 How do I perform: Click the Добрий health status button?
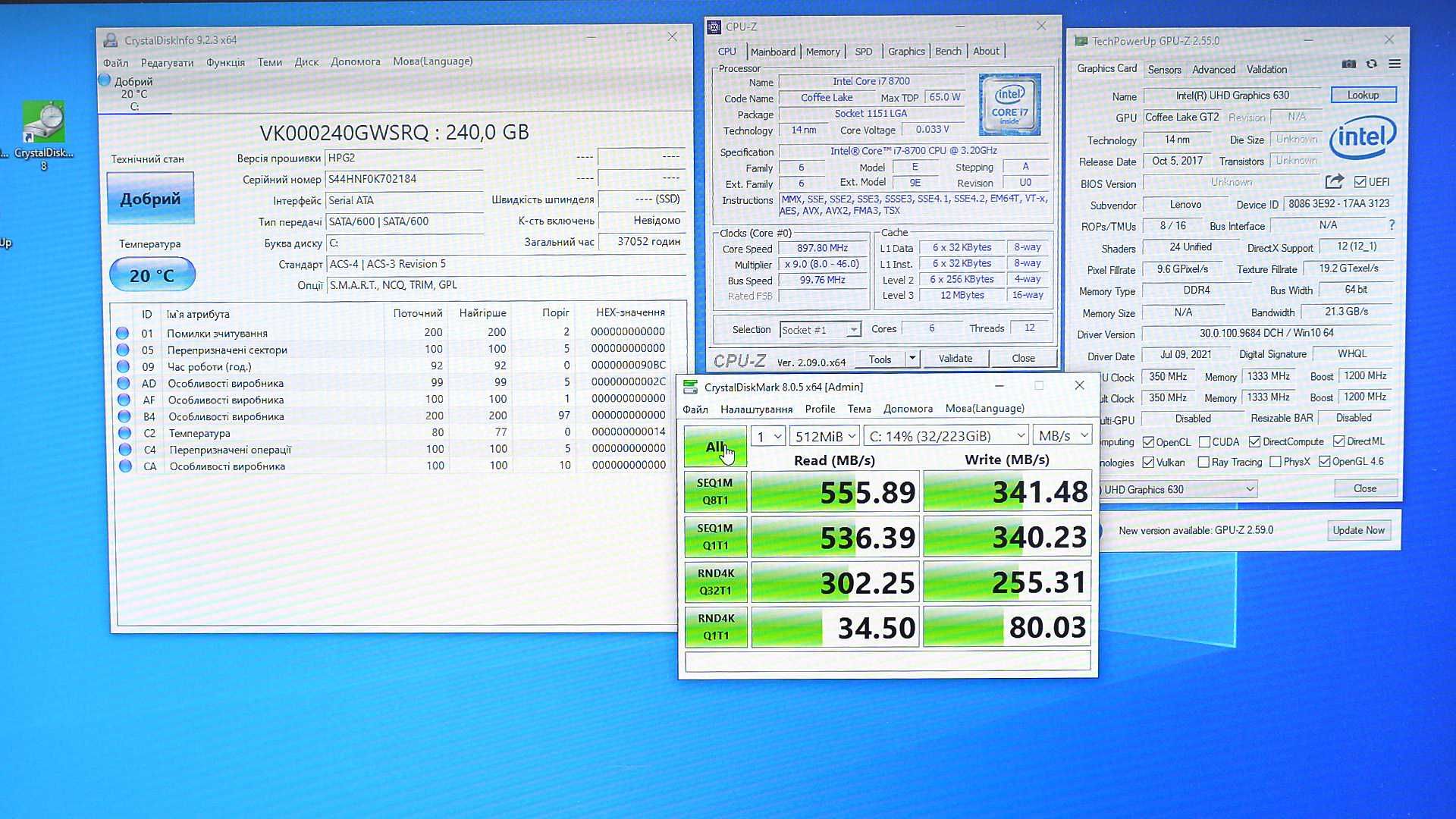point(150,198)
